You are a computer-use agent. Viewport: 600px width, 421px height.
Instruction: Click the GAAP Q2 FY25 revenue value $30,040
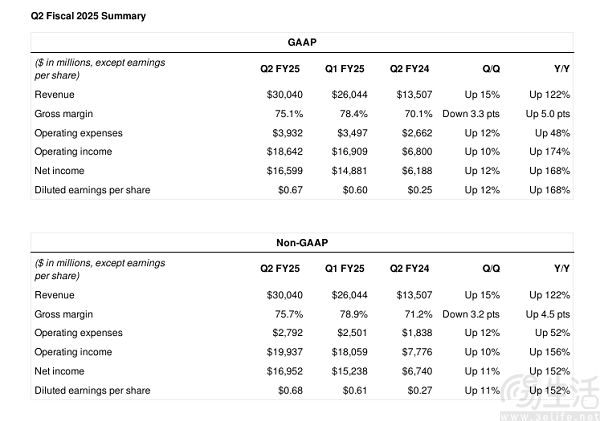click(285, 95)
